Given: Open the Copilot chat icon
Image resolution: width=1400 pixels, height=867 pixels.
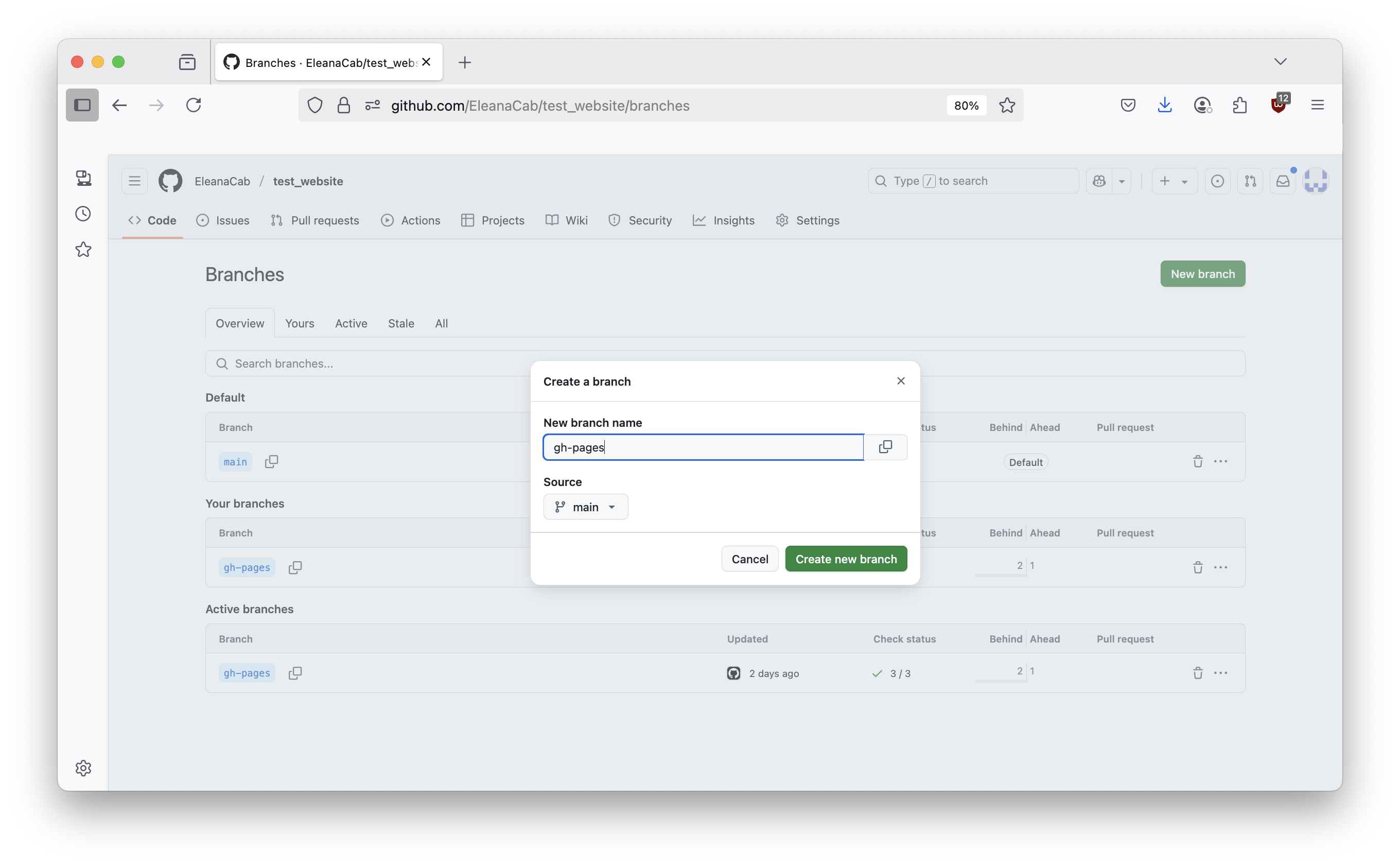Looking at the screenshot, I should 1098,181.
